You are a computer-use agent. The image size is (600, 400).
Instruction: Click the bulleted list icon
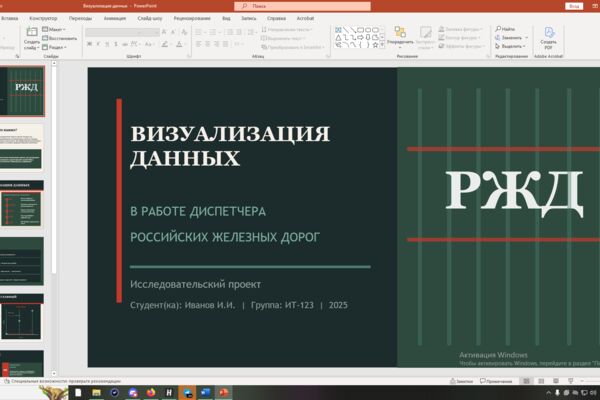tap(200, 32)
